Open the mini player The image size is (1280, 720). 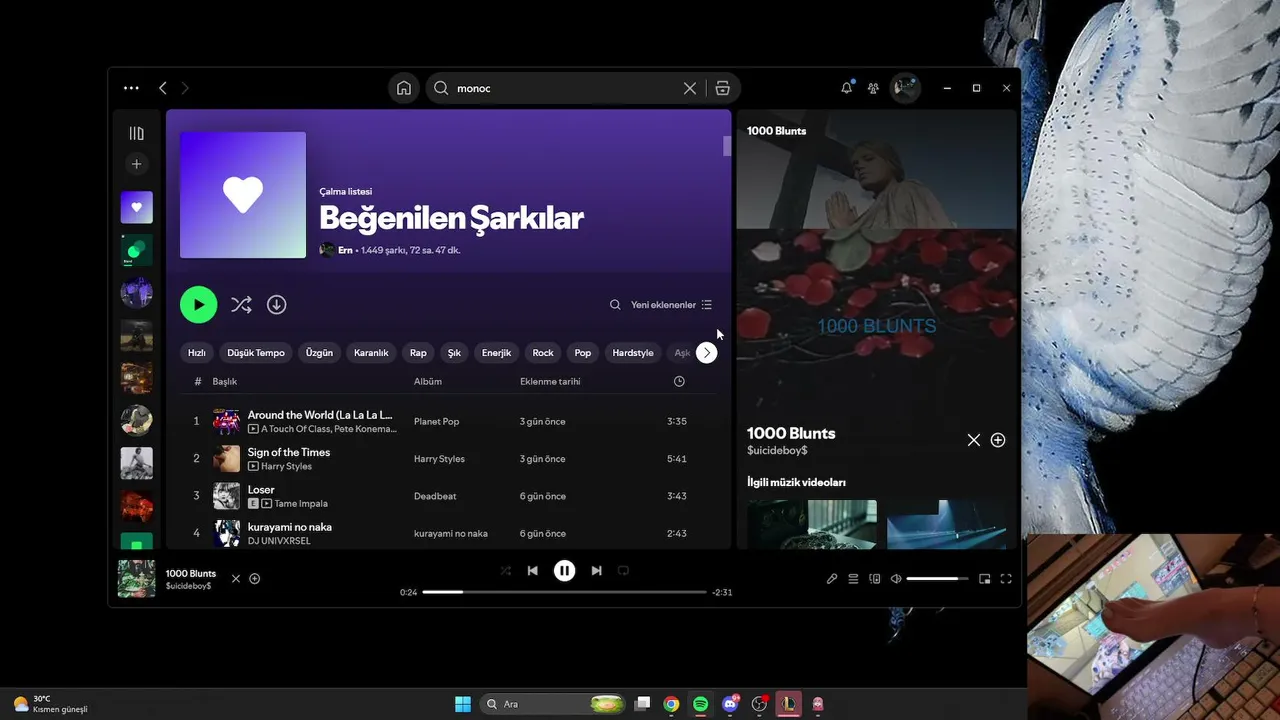coord(985,579)
